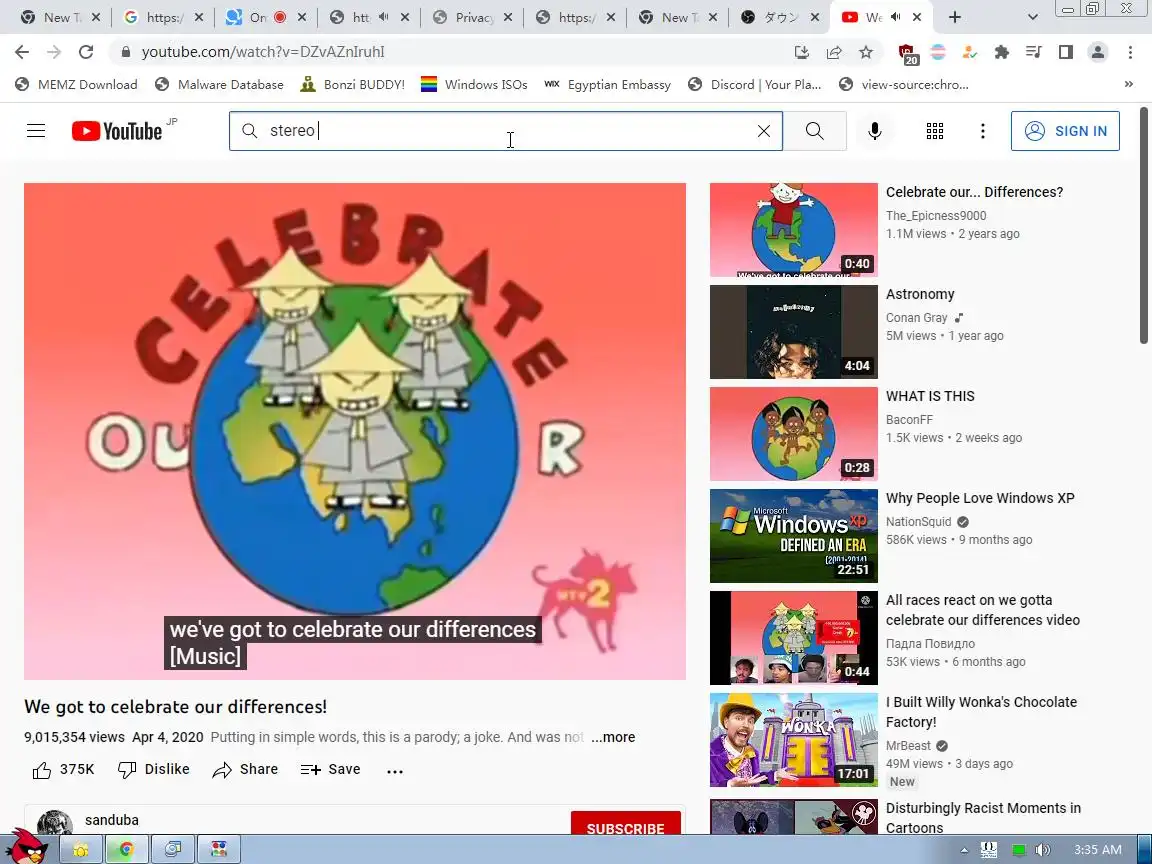The image size is (1152, 864).
Task: Open the Malware Database bookmark
Action: pyautogui.click(x=220, y=84)
